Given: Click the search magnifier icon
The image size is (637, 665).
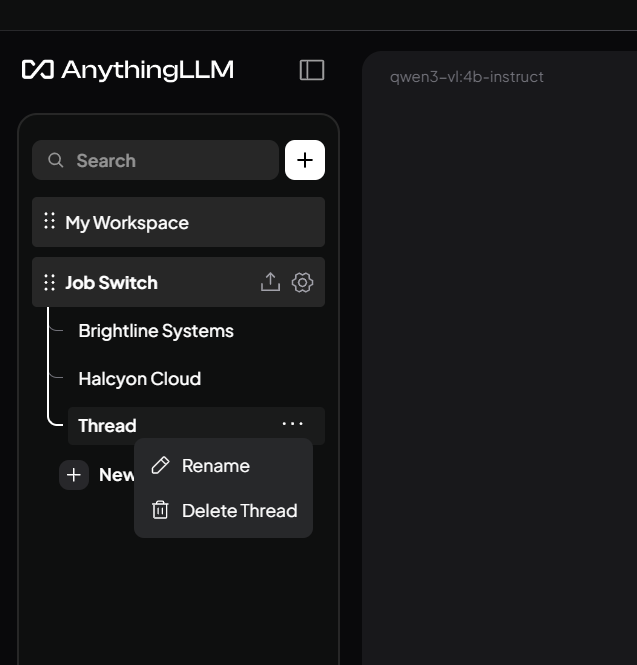Looking at the screenshot, I should [56, 160].
